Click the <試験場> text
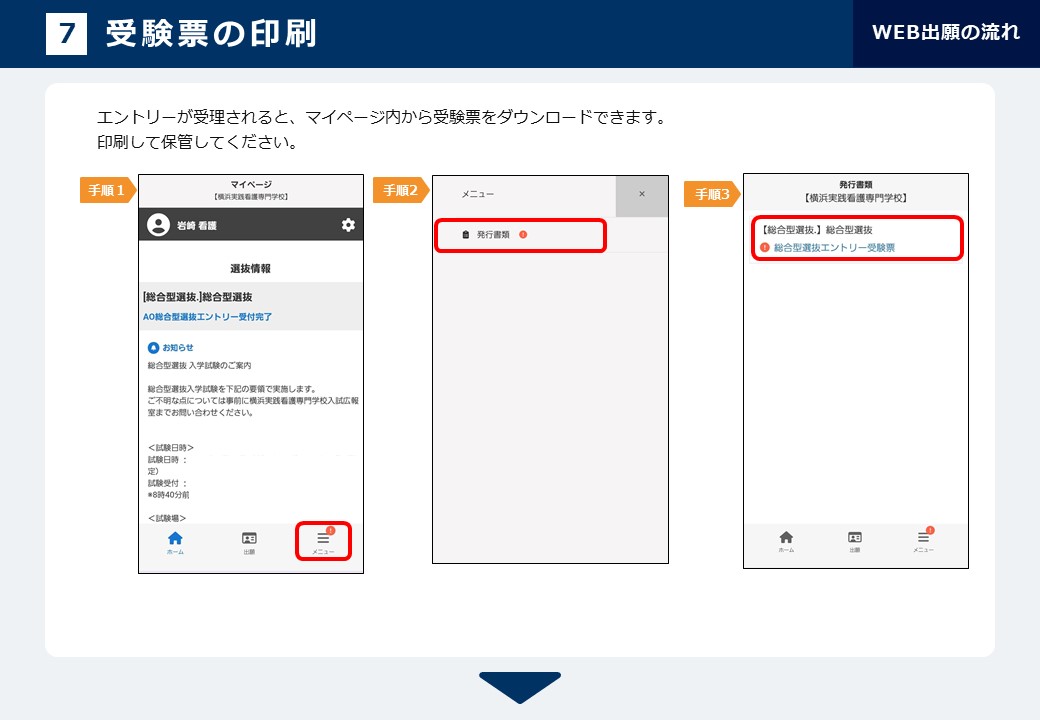This screenshot has width=1040, height=720. click(166, 518)
